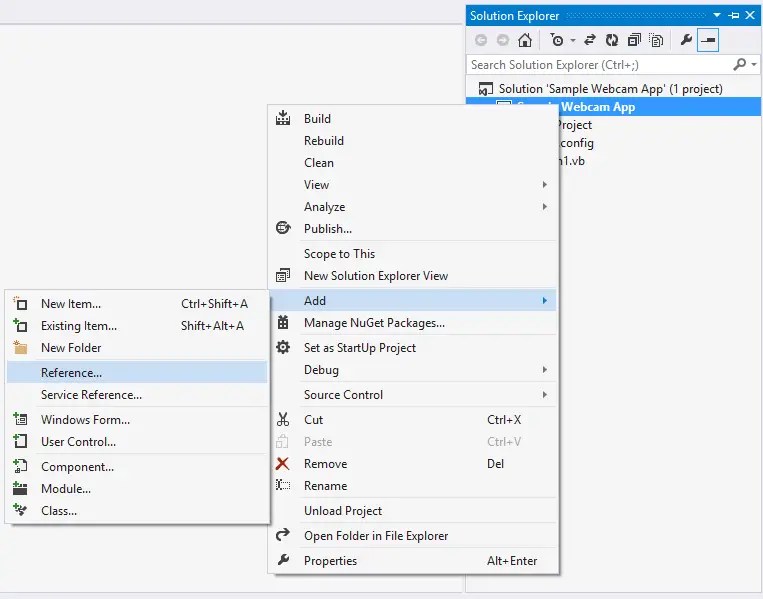Screen dimensions: 763x599
Task: Select Reference... in the Add submenu
Action: pos(137,373)
